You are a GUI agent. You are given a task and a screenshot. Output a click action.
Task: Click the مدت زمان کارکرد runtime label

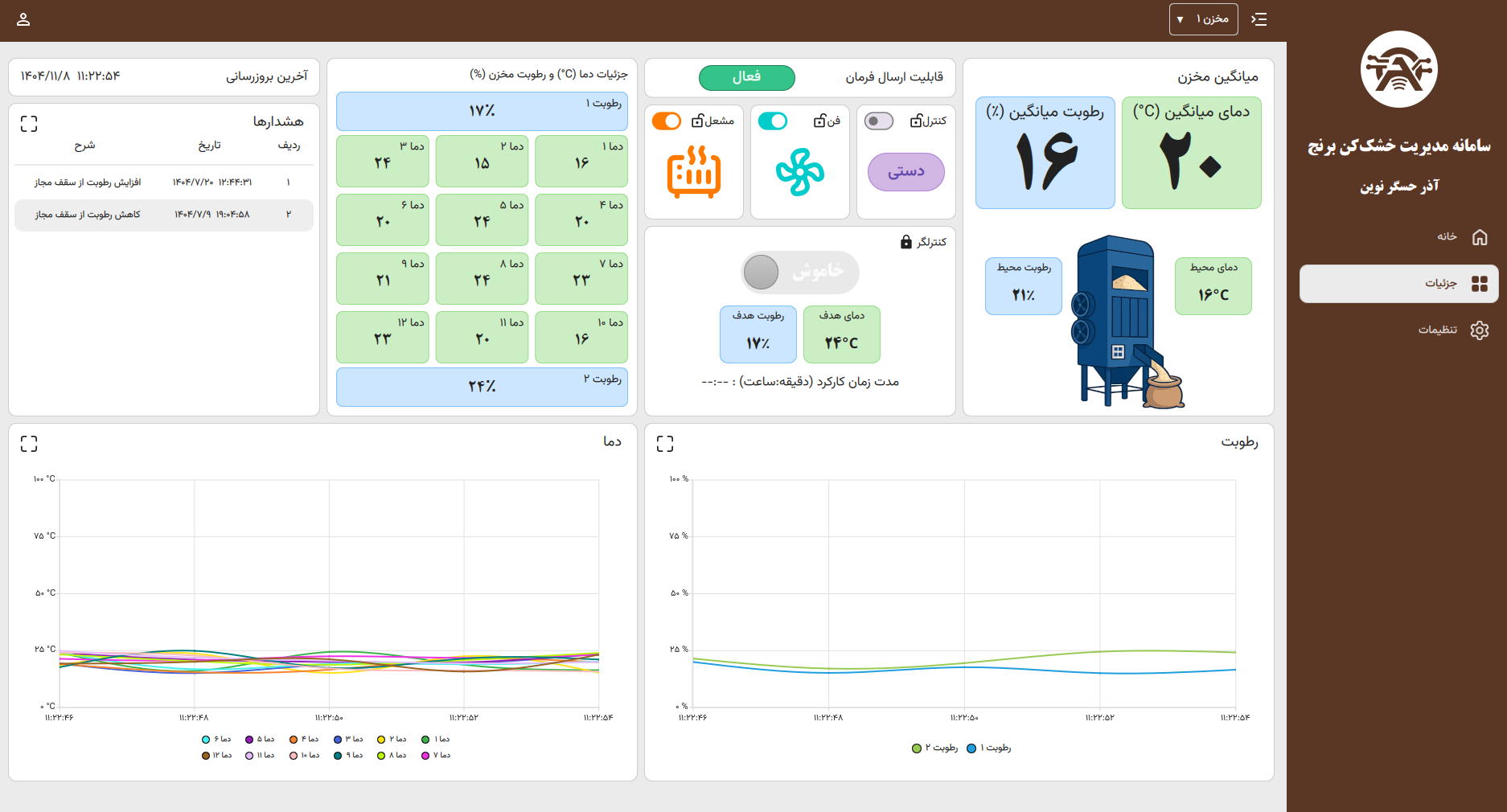pos(799,382)
